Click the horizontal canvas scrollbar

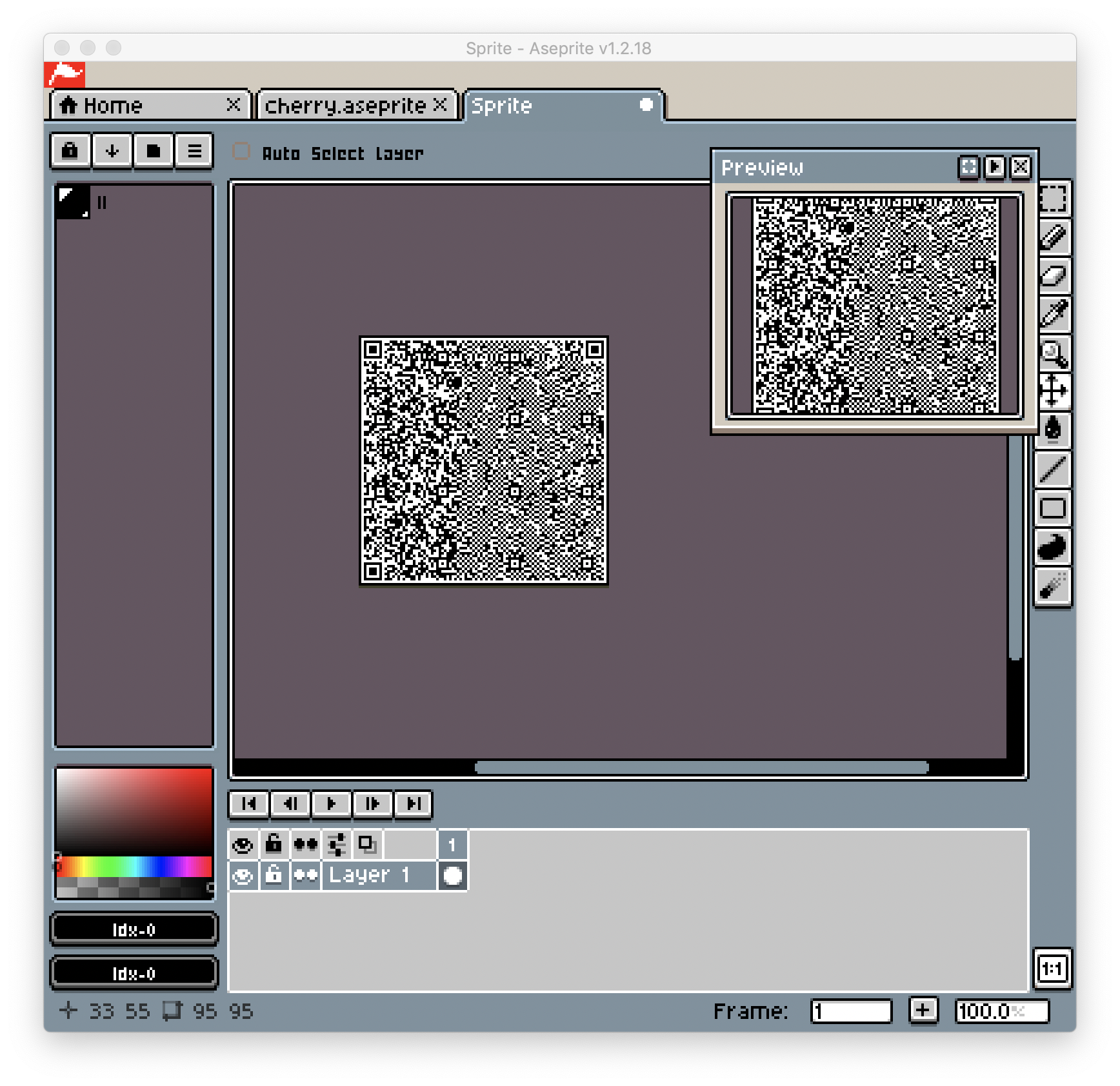click(x=701, y=767)
